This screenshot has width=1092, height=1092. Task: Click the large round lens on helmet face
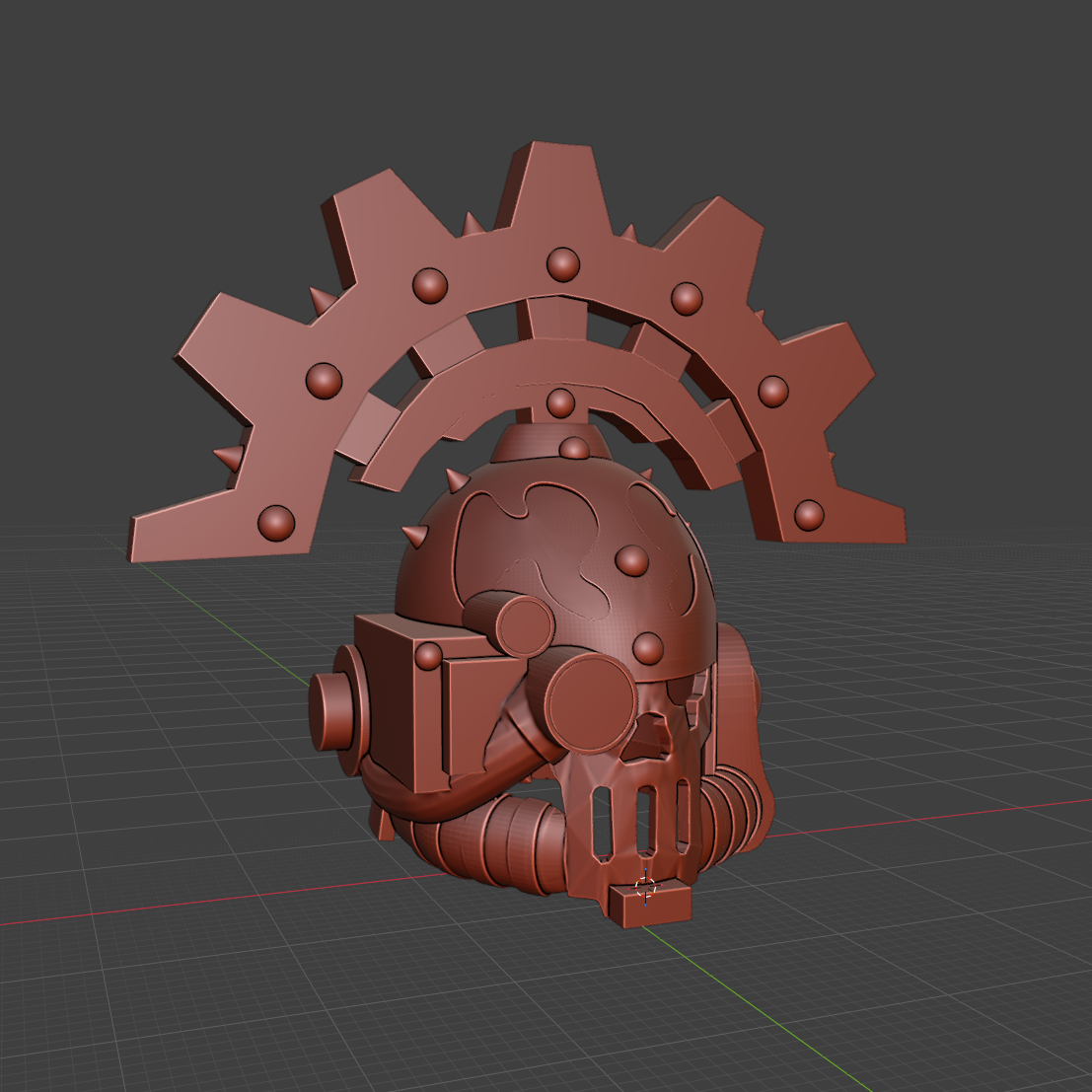pos(591,703)
